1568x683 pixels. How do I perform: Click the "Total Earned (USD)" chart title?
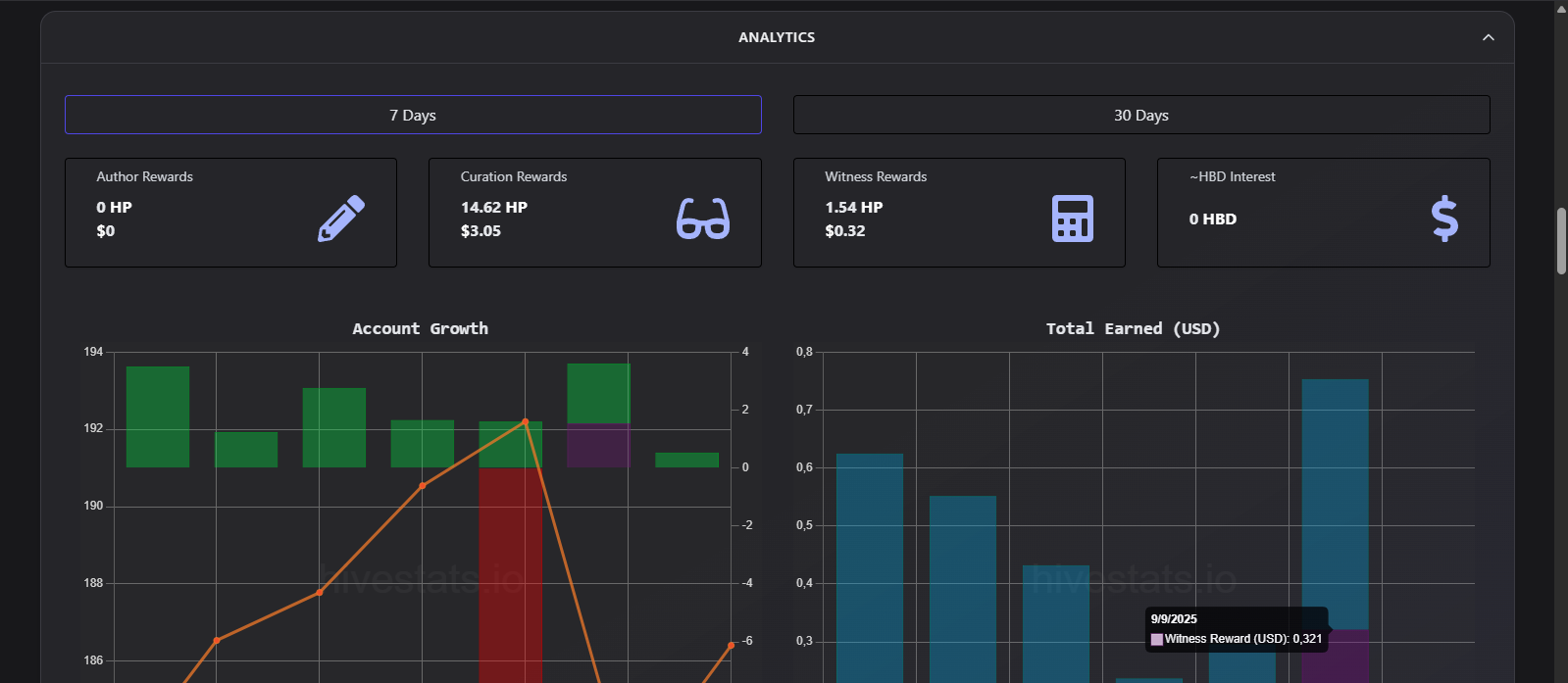click(x=1134, y=328)
